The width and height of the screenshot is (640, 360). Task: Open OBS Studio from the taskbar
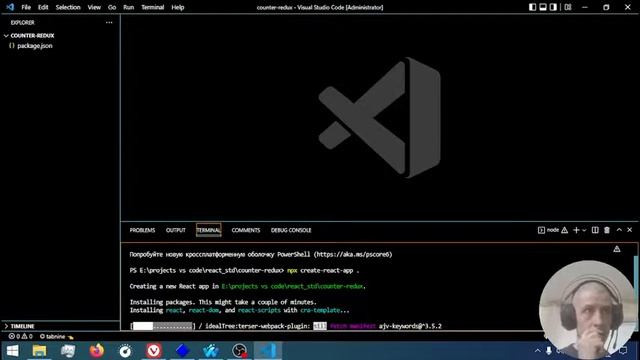(x=240, y=351)
